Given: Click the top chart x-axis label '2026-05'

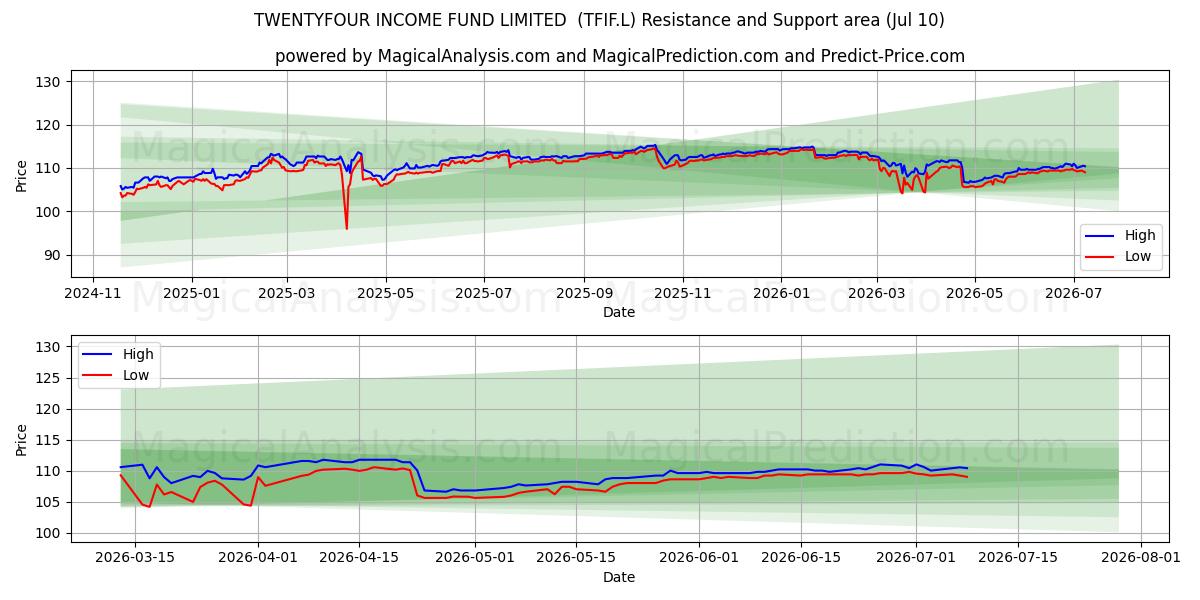Looking at the screenshot, I should [975, 294].
